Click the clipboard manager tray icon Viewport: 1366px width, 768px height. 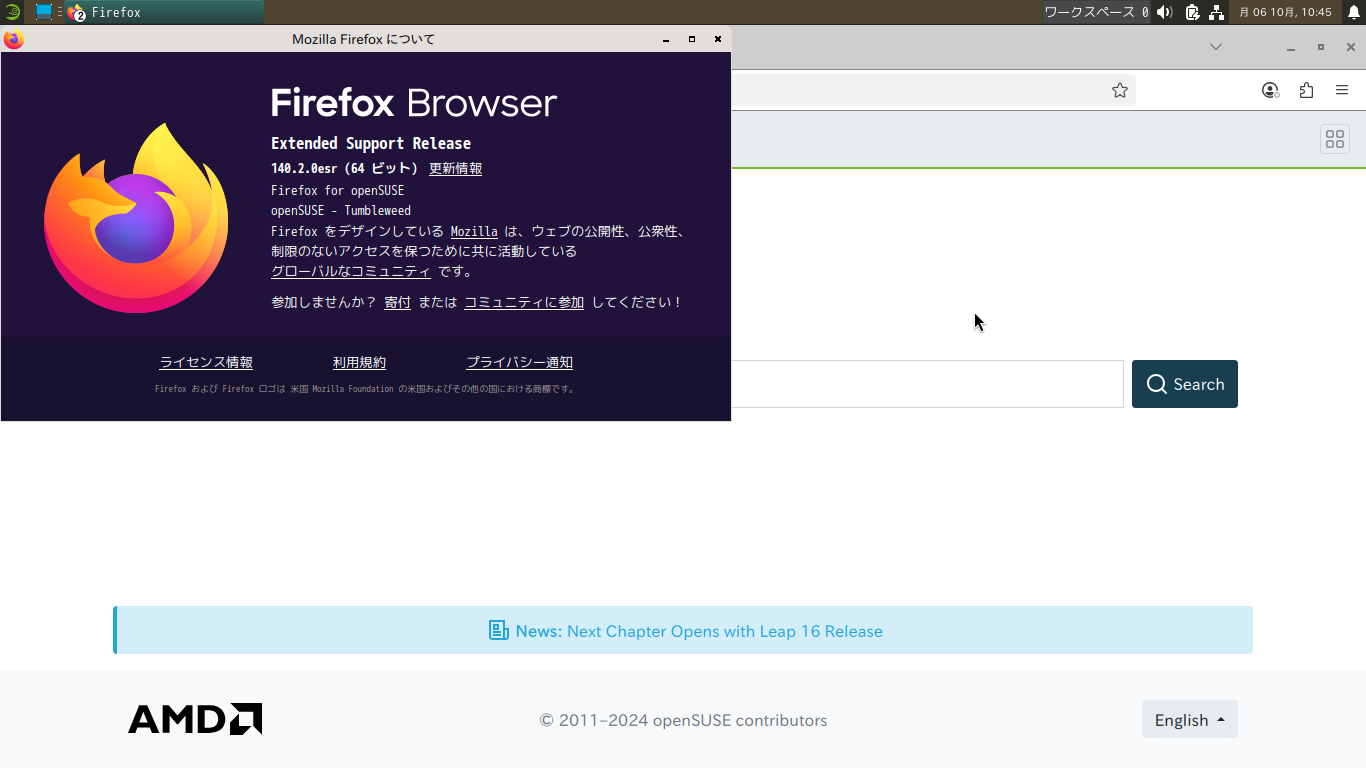coord(1192,12)
